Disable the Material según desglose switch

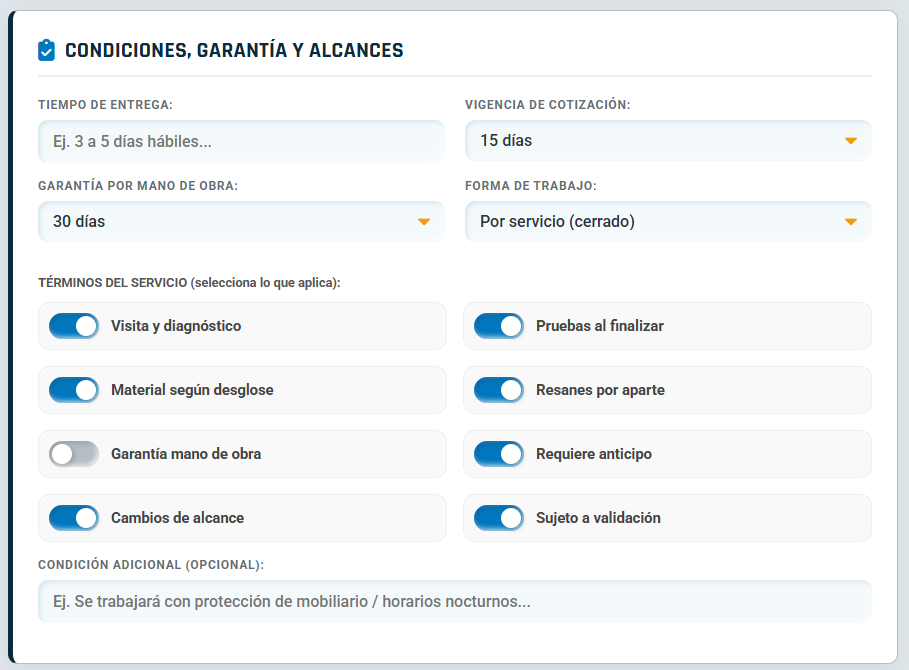[72, 390]
